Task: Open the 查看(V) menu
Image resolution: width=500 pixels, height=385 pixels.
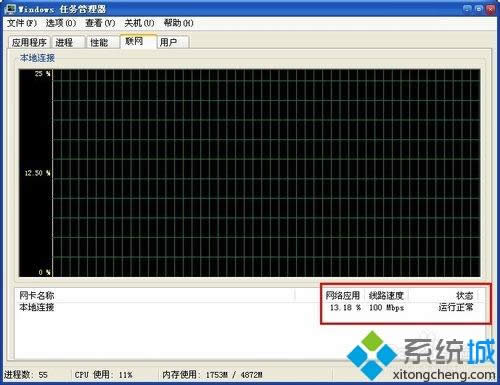Action: click(x=100, y=23)
